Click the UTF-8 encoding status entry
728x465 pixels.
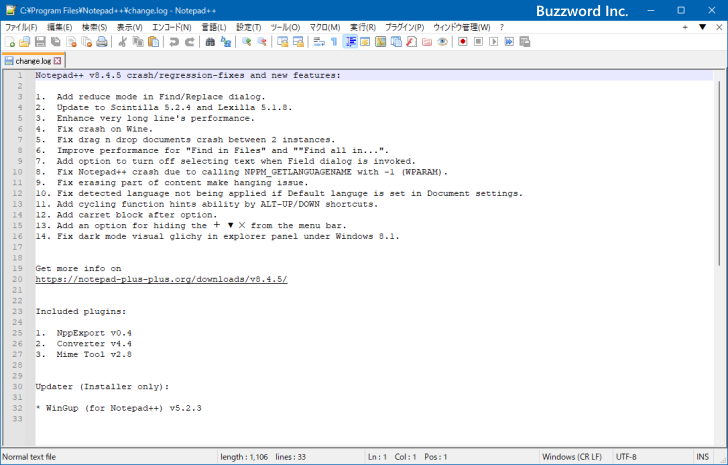626,457
